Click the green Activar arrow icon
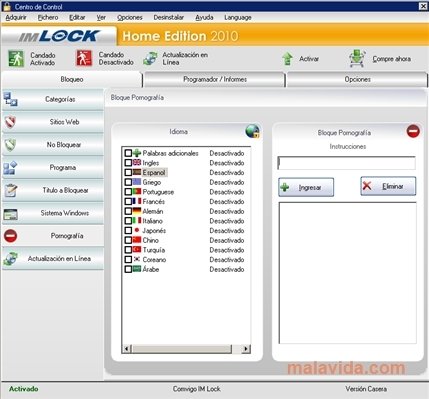Screen dimensions: 429x399 click(x=287, y=59)
